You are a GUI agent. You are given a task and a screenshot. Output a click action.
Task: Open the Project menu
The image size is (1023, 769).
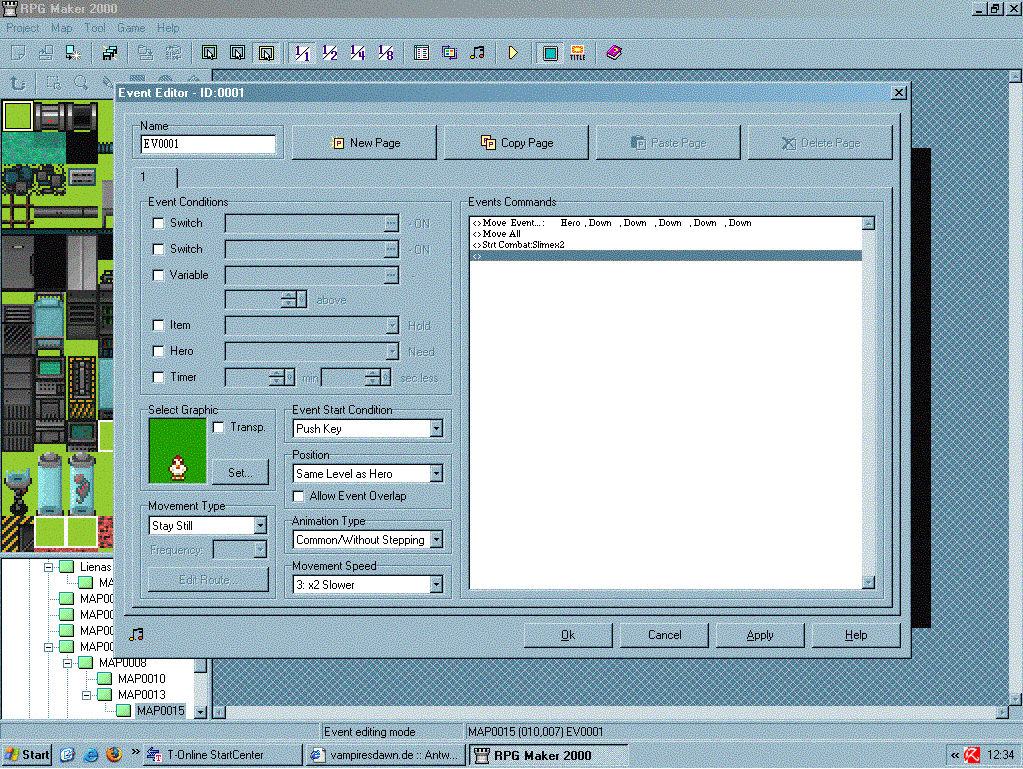(x=23, y=28)
